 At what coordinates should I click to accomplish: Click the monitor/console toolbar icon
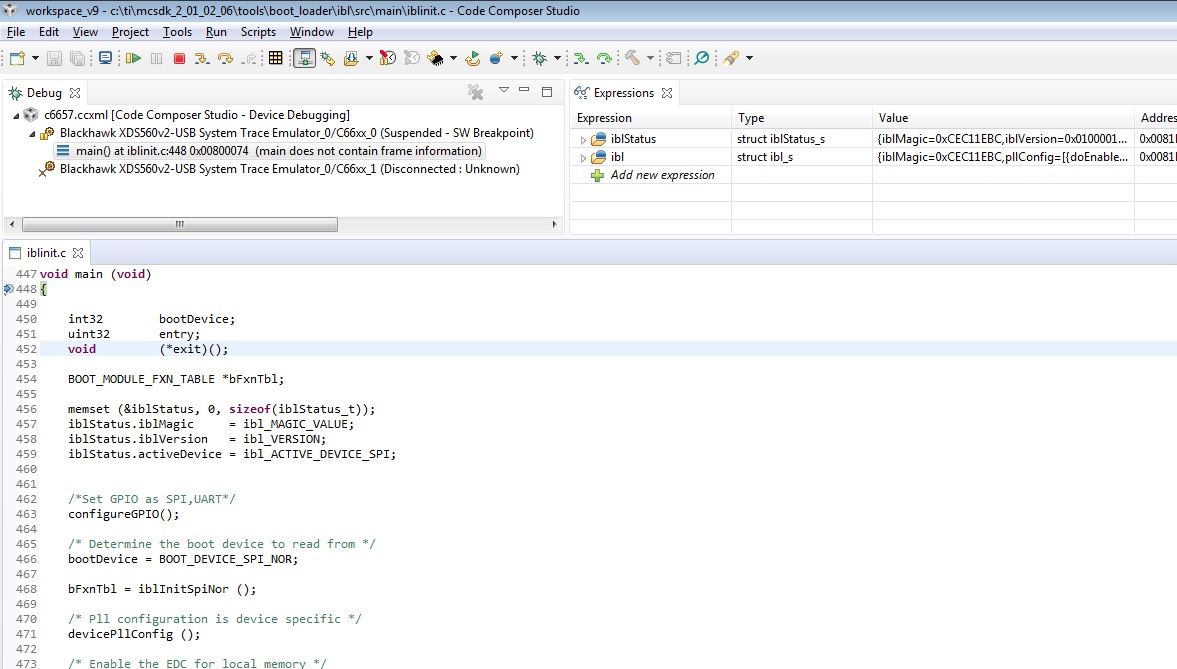106,59
